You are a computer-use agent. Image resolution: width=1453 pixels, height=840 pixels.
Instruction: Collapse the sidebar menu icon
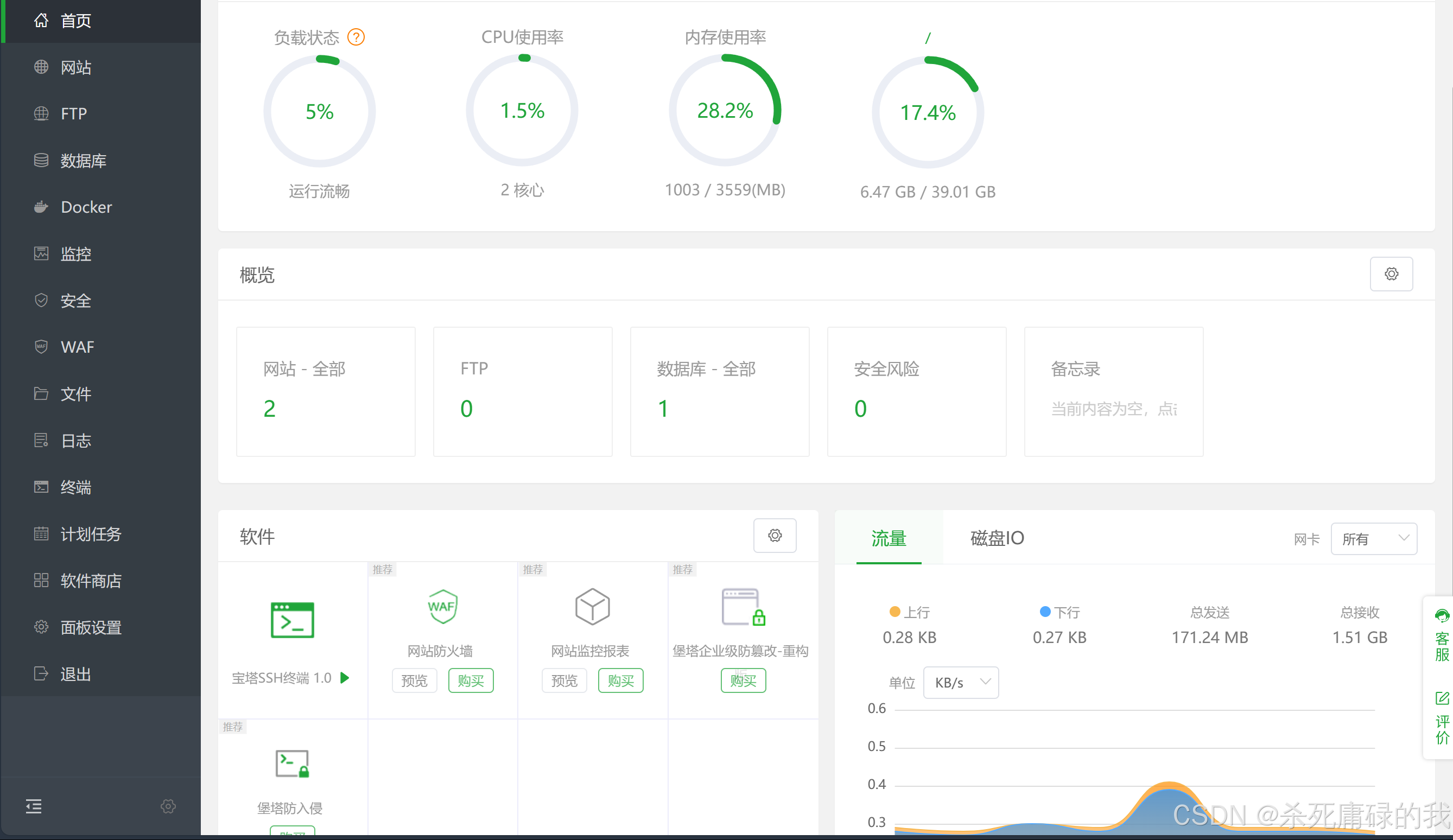[x=34, y=805]
